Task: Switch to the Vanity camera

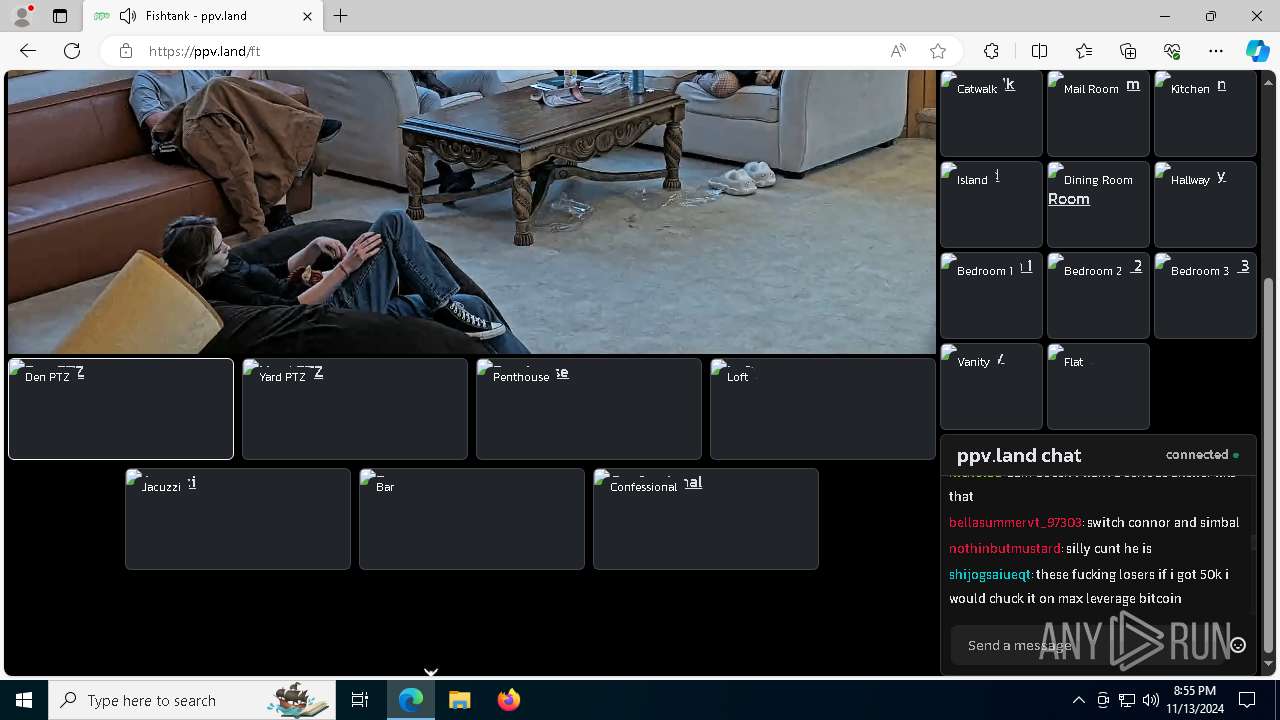Action: coord(991,386)
